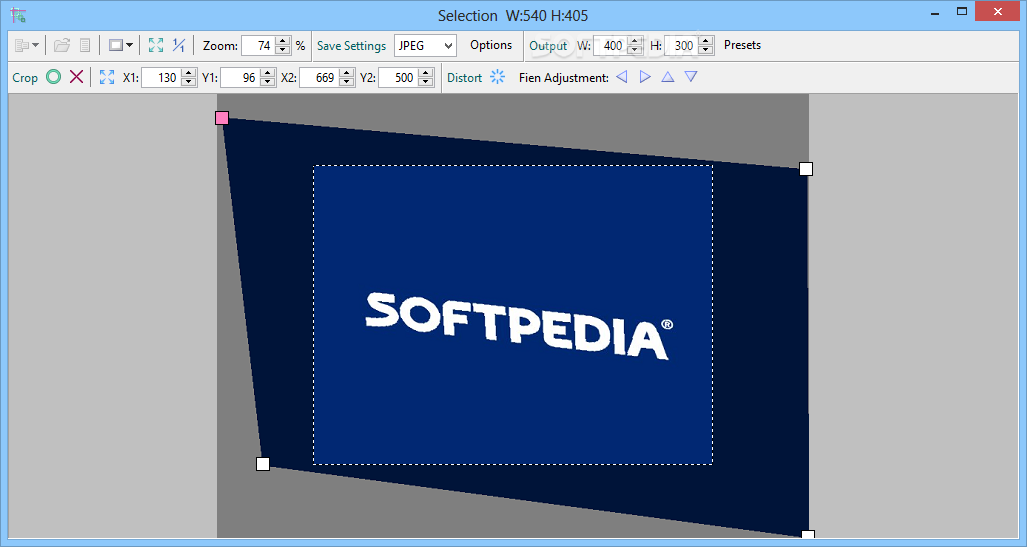Viewport: 1027px width, 547px height.
Task: Click the X1 coordinate field
Action: click(160, 77)
